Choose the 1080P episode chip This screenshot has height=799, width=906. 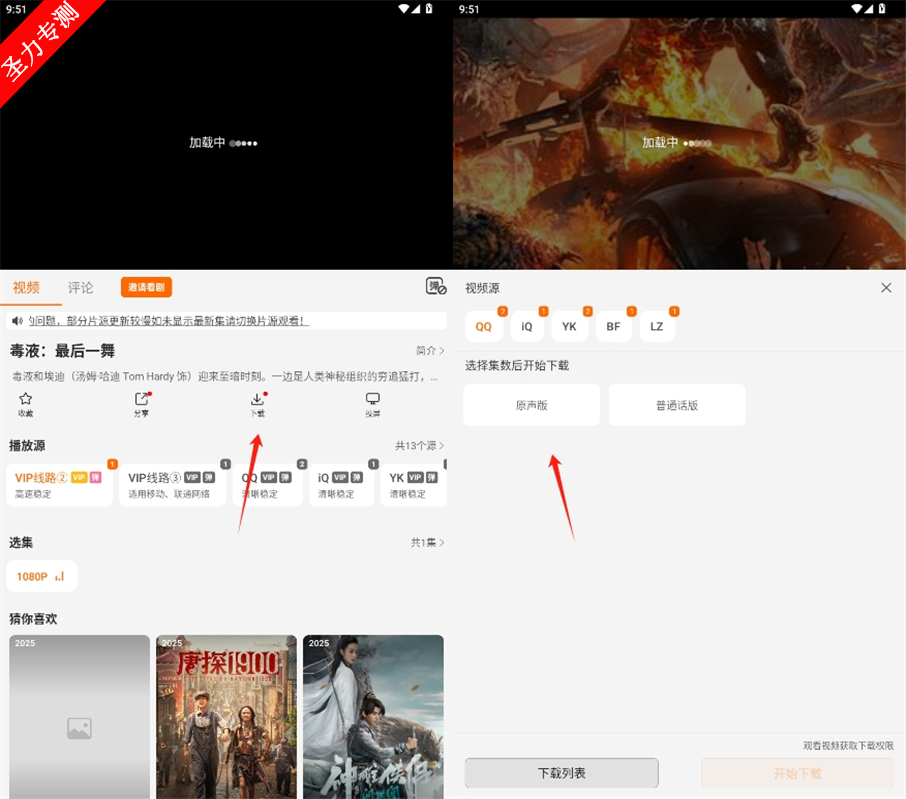(x=42, y=576)
